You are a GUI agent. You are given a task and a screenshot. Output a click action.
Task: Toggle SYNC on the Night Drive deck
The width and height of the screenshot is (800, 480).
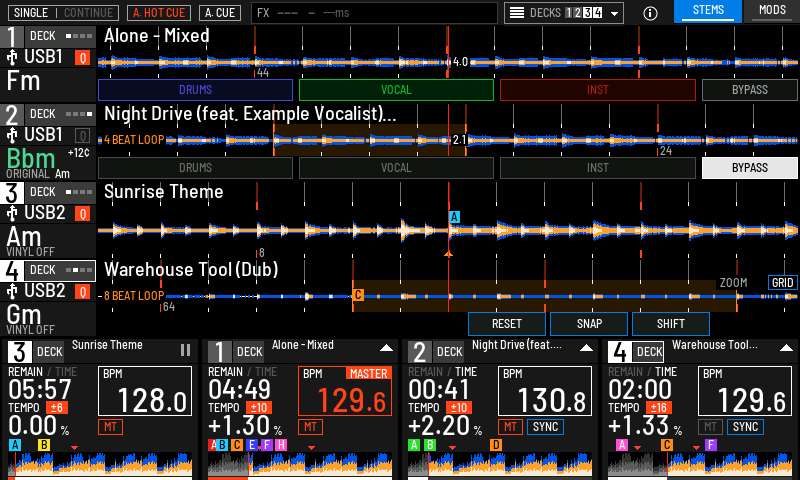coord(545,427)
